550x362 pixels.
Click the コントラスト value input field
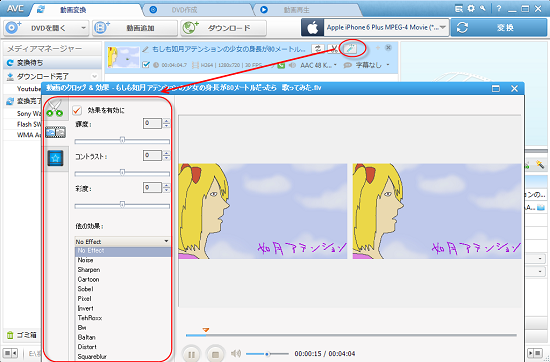pyautogui.click(x=153, y=155)
